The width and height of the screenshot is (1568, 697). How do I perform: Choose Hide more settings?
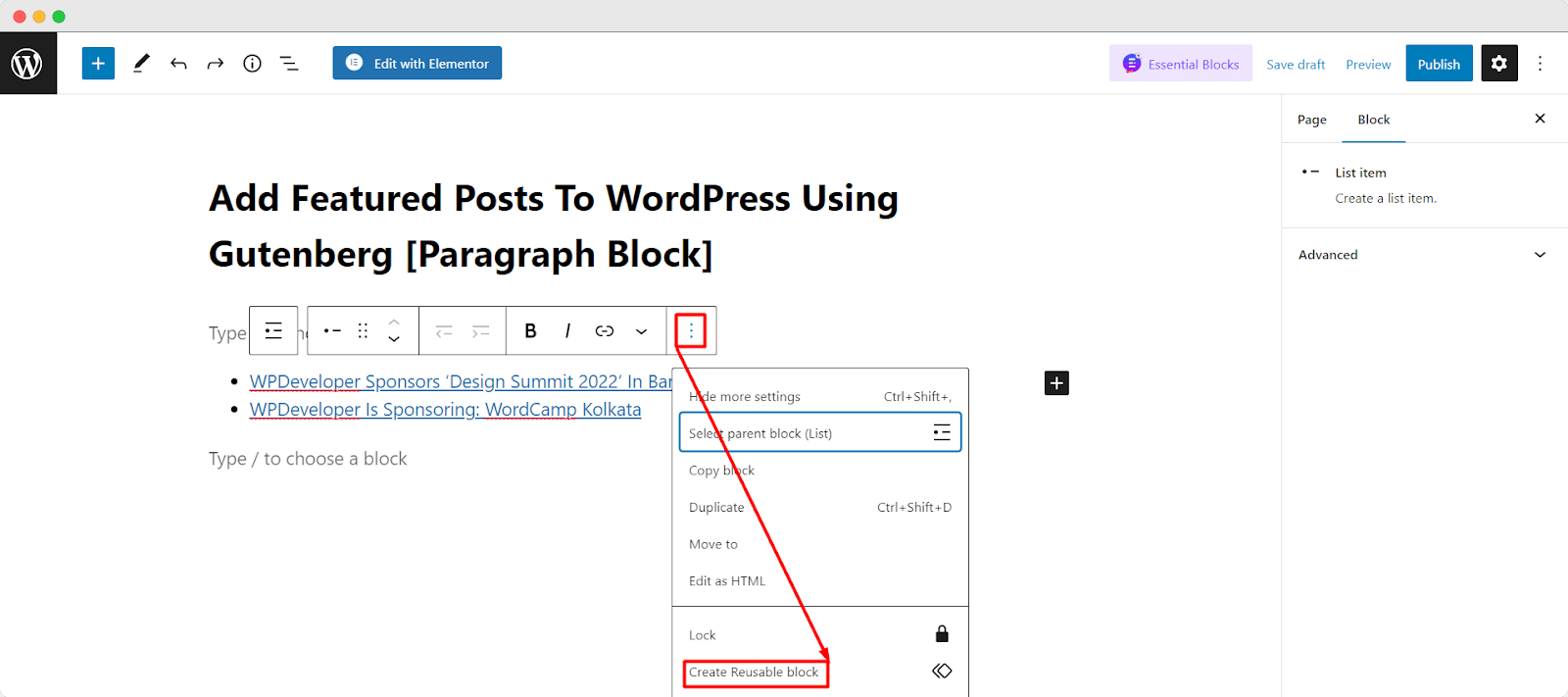tap(820, 397)
